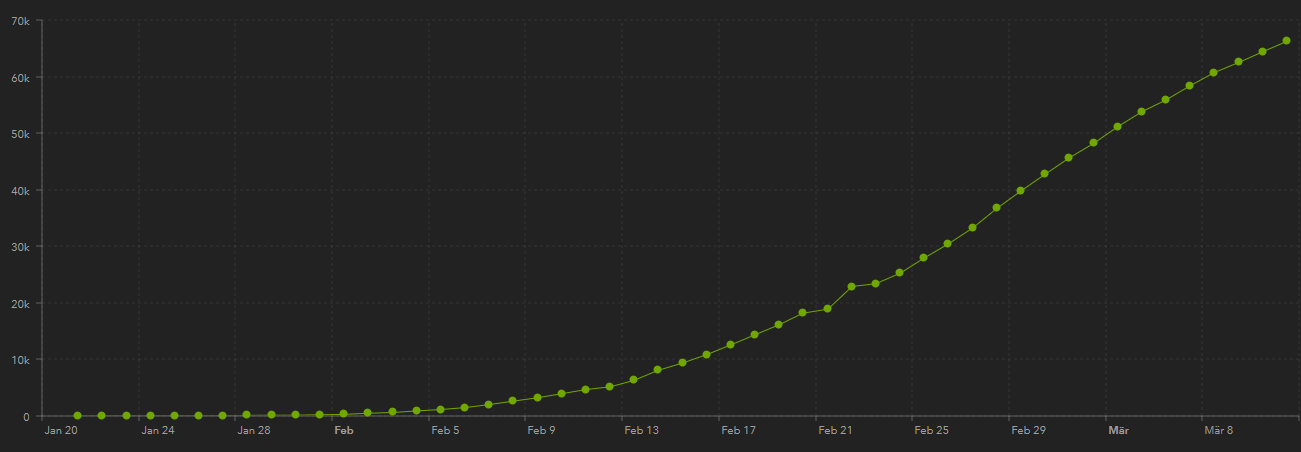Select the bold 'Feb' month label
The height and width of the screenshot is (452, 1301).
pyautogui.click(x=344, y=431)
